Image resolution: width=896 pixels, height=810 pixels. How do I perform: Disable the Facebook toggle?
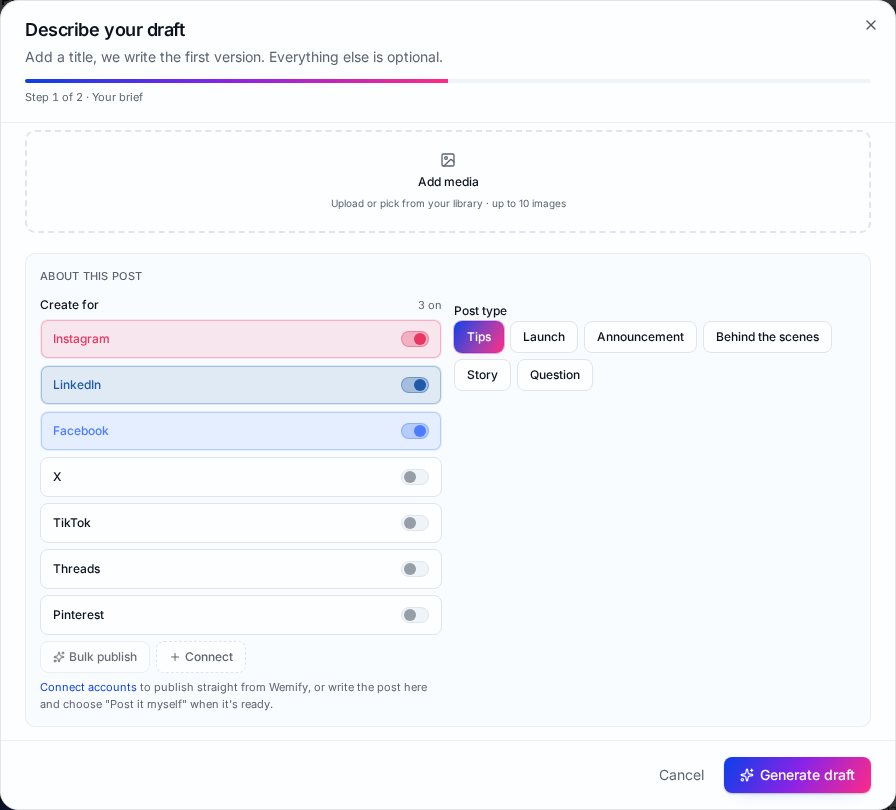coord(415,431)
